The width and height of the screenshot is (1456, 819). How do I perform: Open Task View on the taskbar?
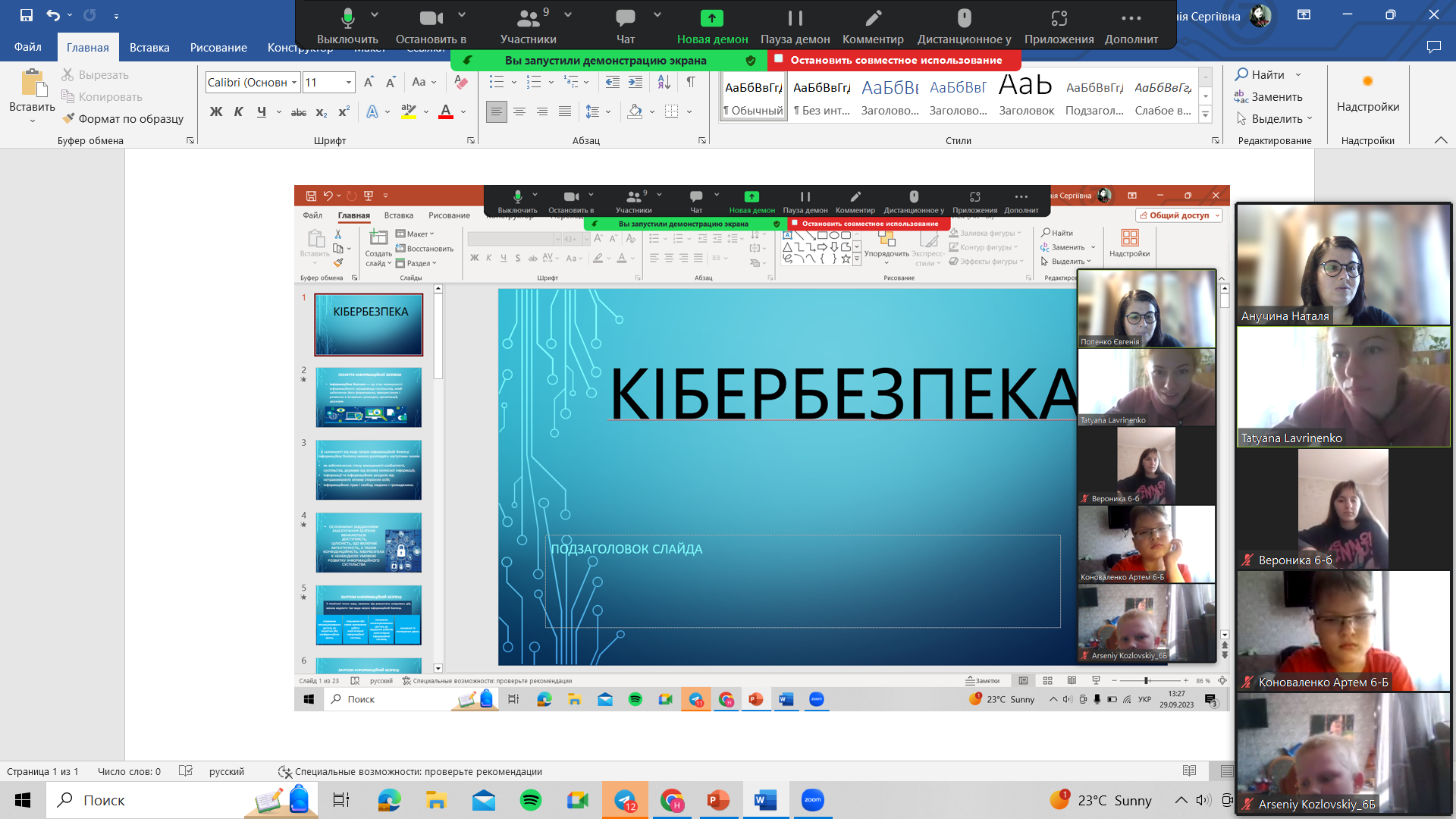click(x=341, y=800)
